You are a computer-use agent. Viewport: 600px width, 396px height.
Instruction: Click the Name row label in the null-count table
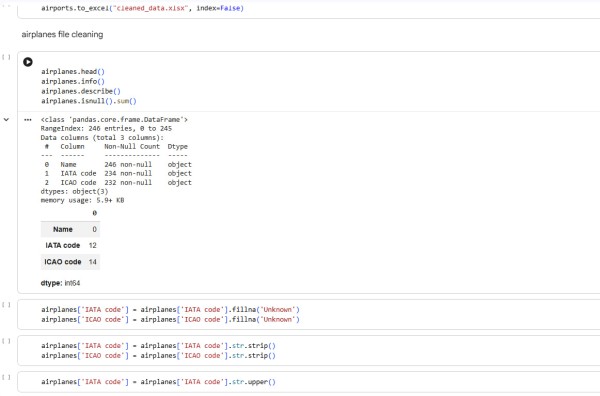63,230
